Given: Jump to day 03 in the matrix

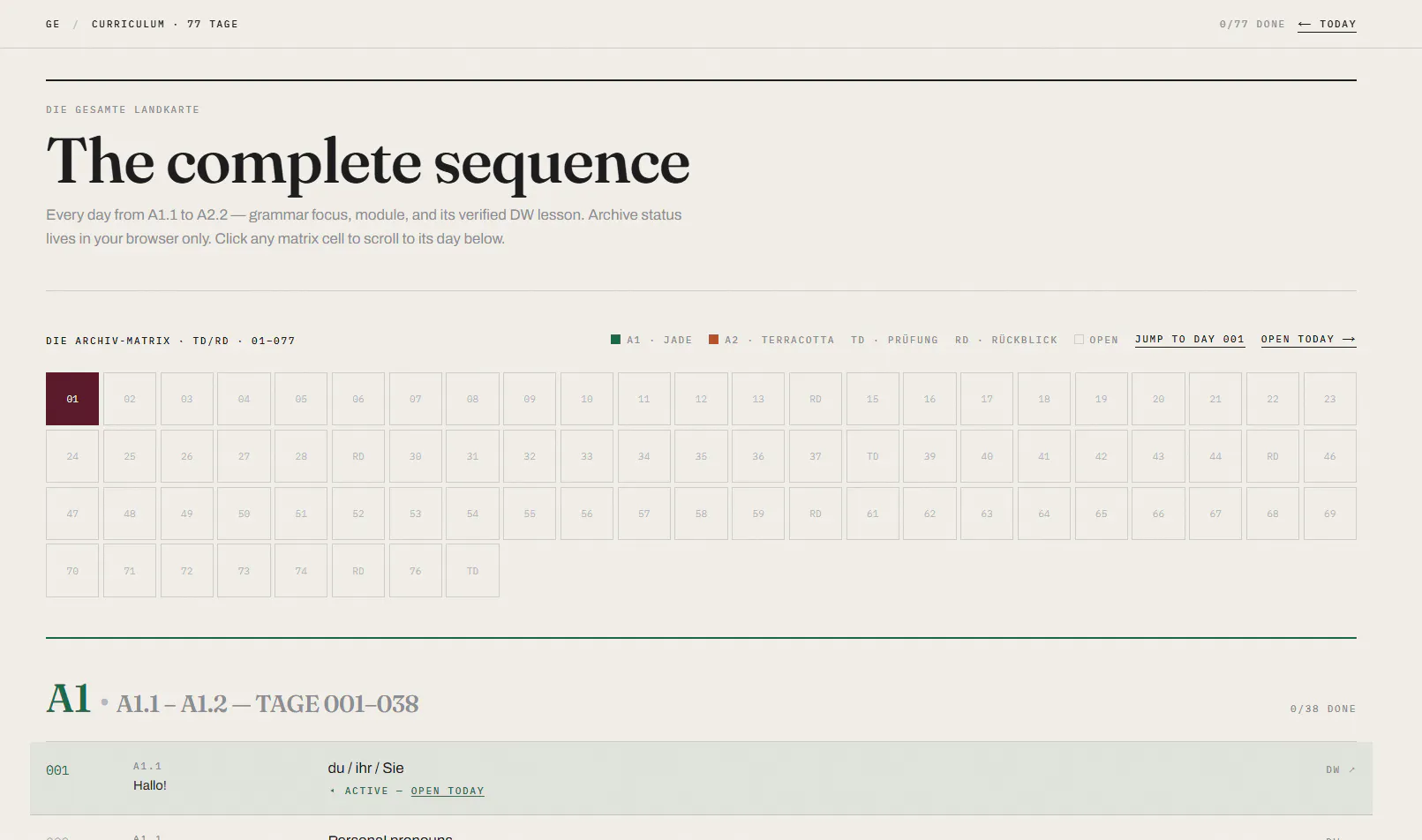Looking at the screenshot, I should pyautogui.click(x=187, y=399).
